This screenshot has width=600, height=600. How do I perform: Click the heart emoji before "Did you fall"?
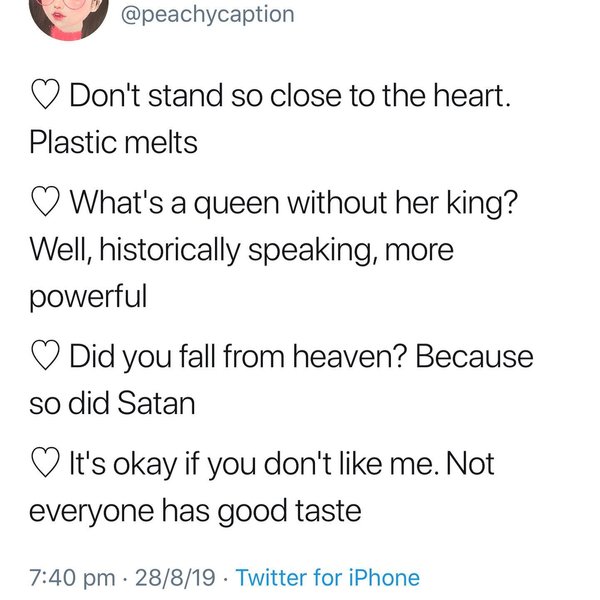click(45, 357)
